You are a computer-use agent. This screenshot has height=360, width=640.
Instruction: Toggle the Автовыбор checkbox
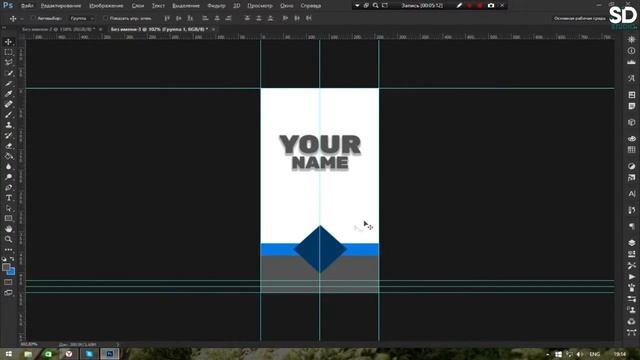pyautogui.click(x=33, y=18)
